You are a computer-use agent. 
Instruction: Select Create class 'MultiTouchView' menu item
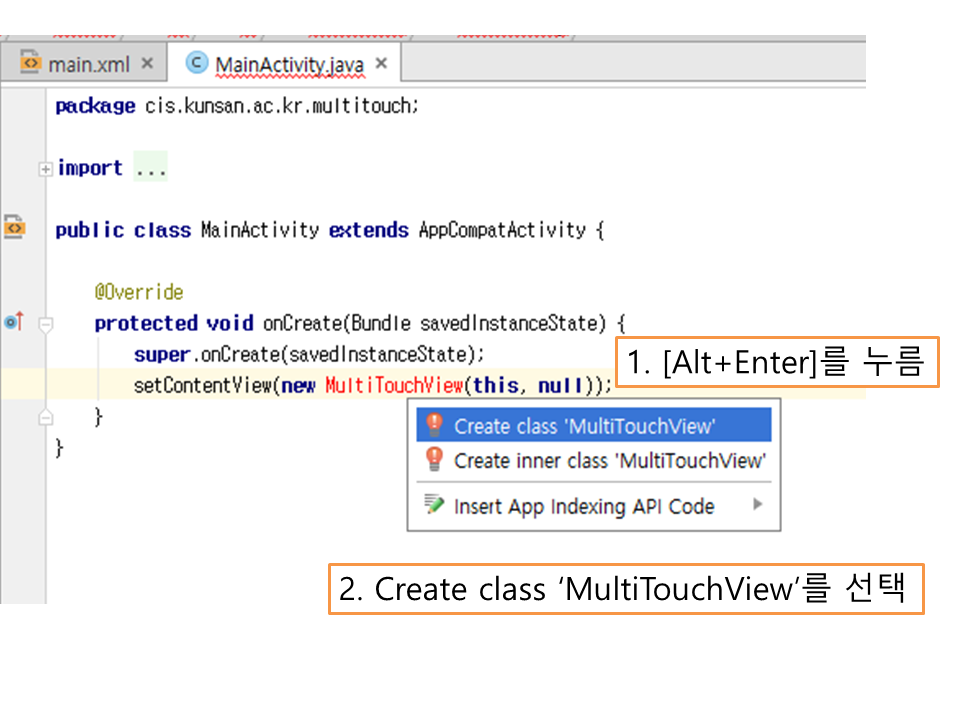[584, 426]
